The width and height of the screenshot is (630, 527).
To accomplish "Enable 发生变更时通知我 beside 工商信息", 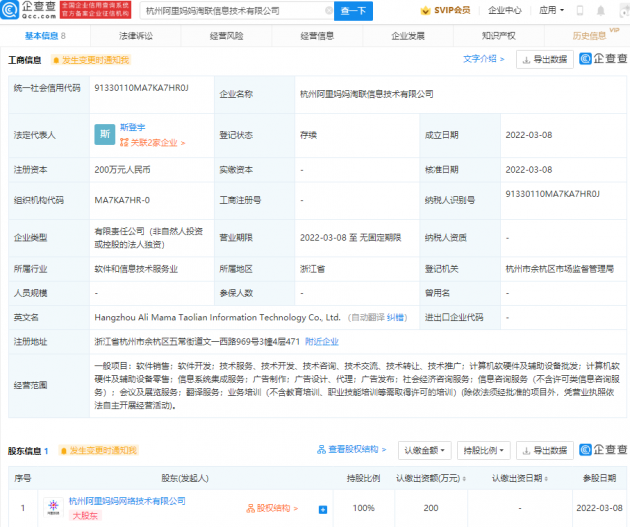I will (91, 60).
